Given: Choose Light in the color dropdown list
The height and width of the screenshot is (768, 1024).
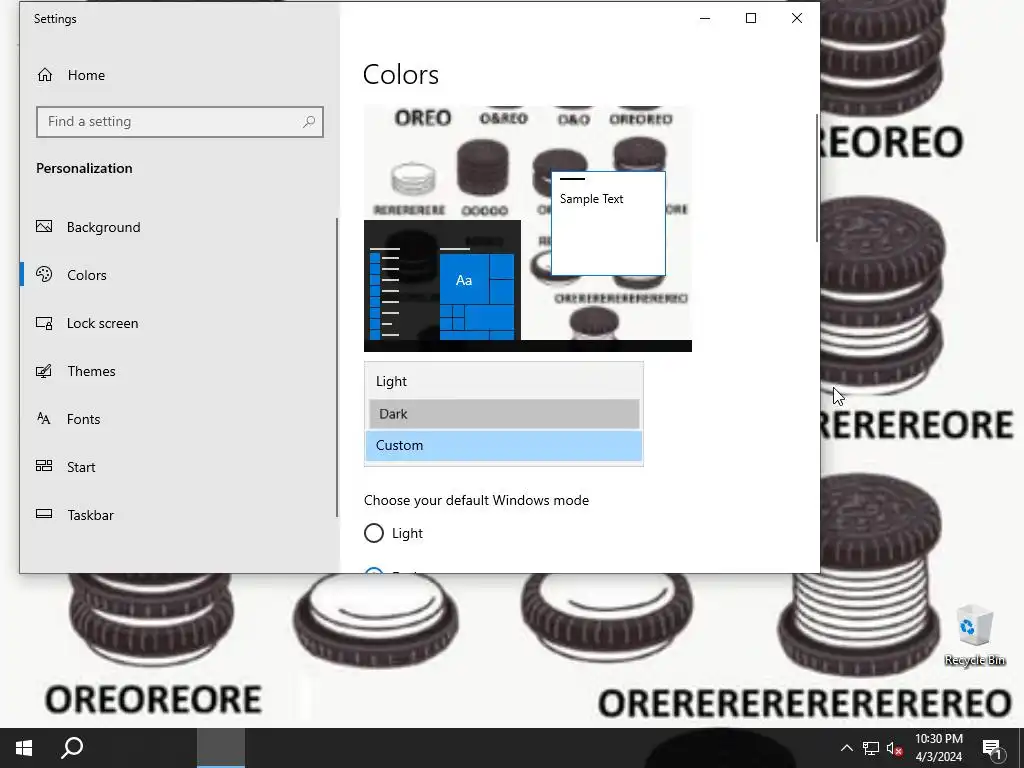Looking at the screenshot, I should 504,381.
